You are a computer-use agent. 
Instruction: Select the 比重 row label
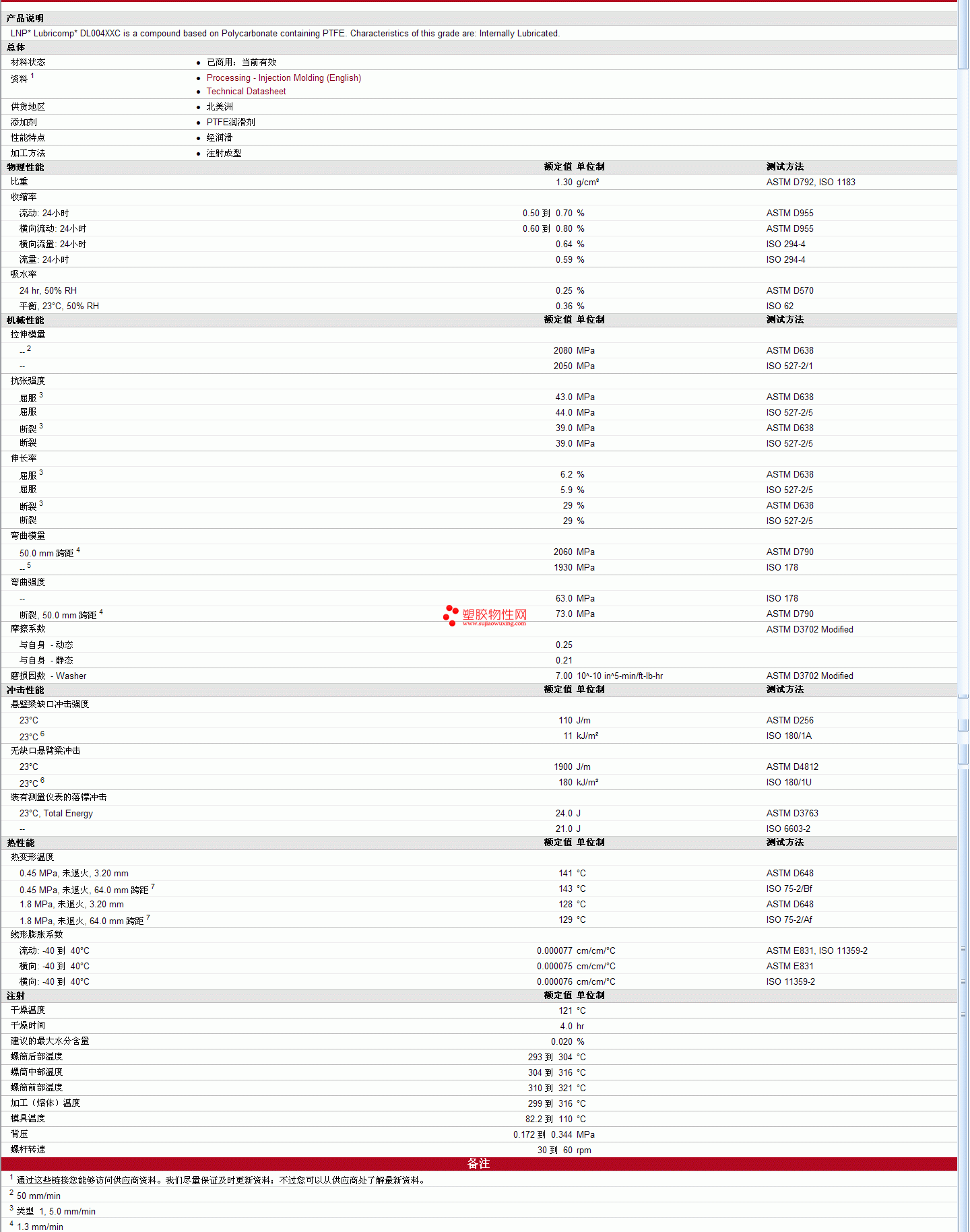(x=20, y=181)
